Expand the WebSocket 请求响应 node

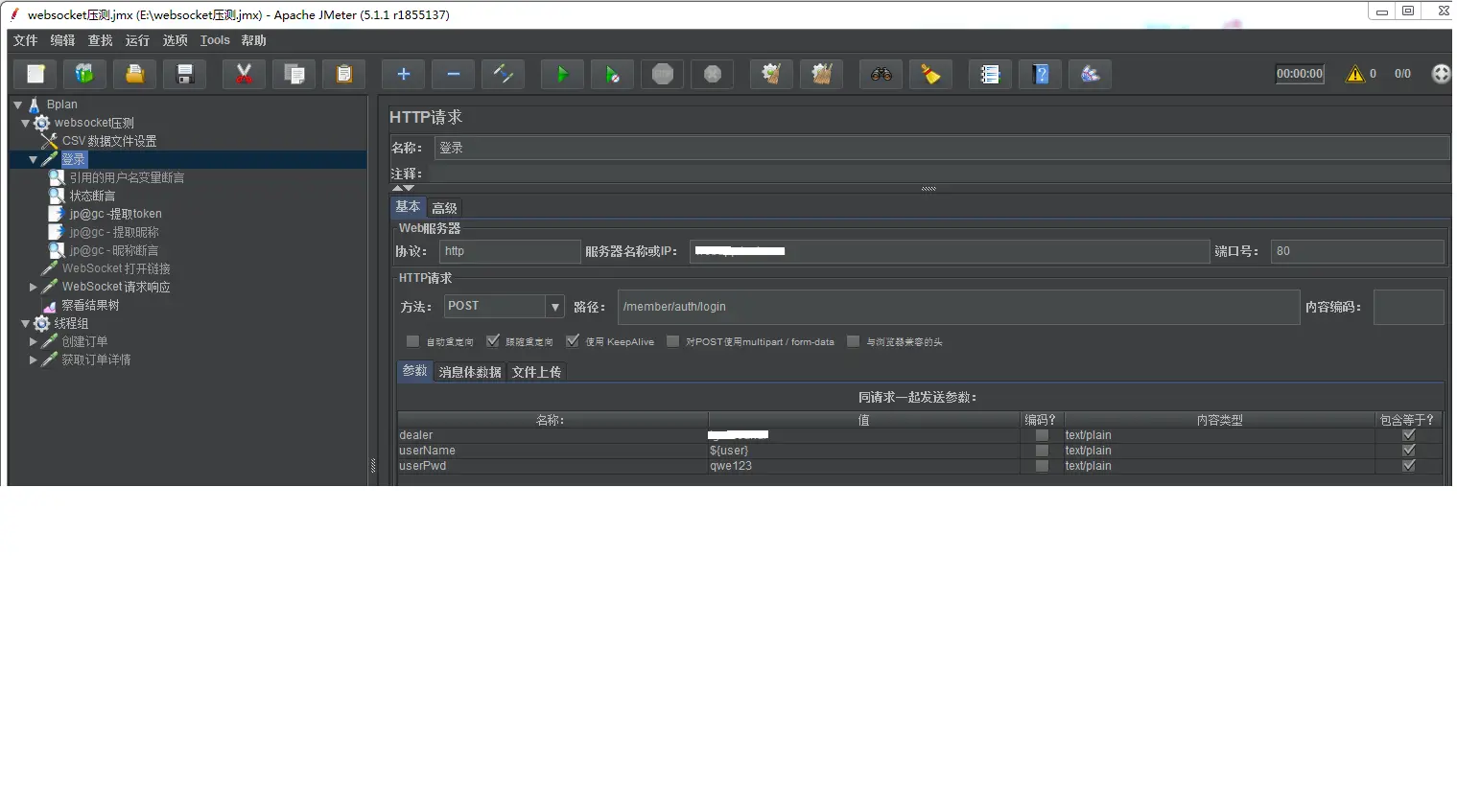(33, 287)
